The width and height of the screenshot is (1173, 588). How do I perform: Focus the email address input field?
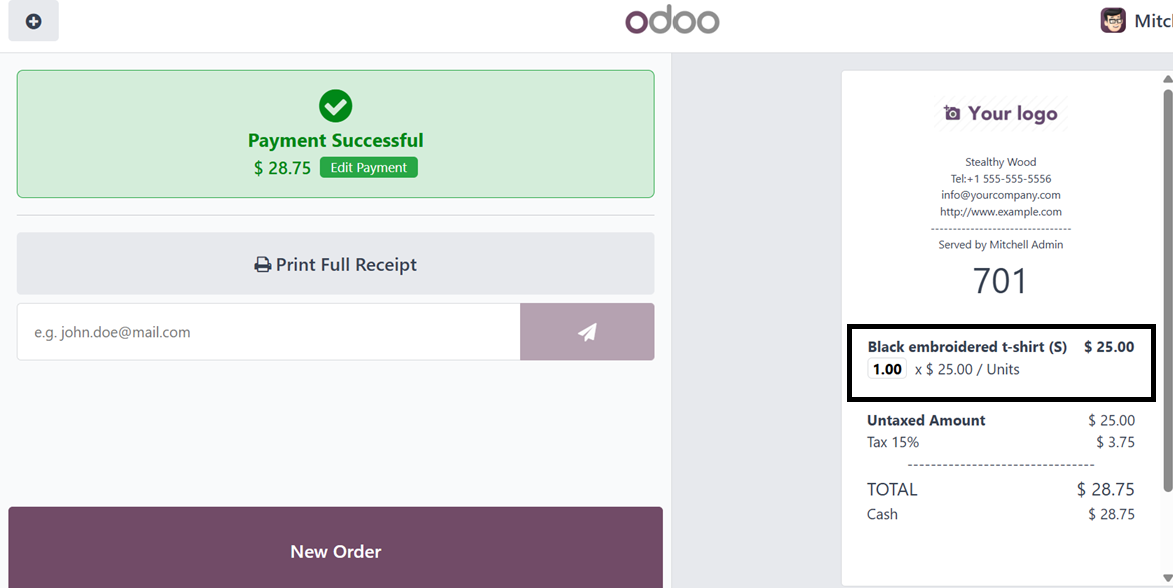click(x=268, y=332)
